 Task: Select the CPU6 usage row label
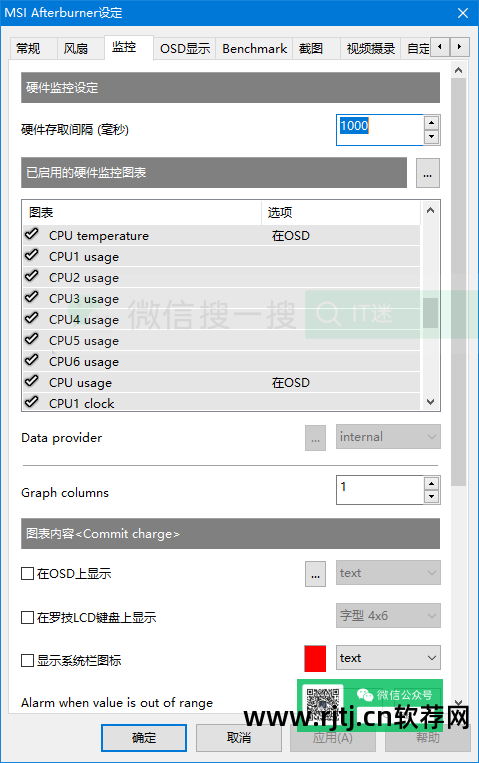click(84, 362)
